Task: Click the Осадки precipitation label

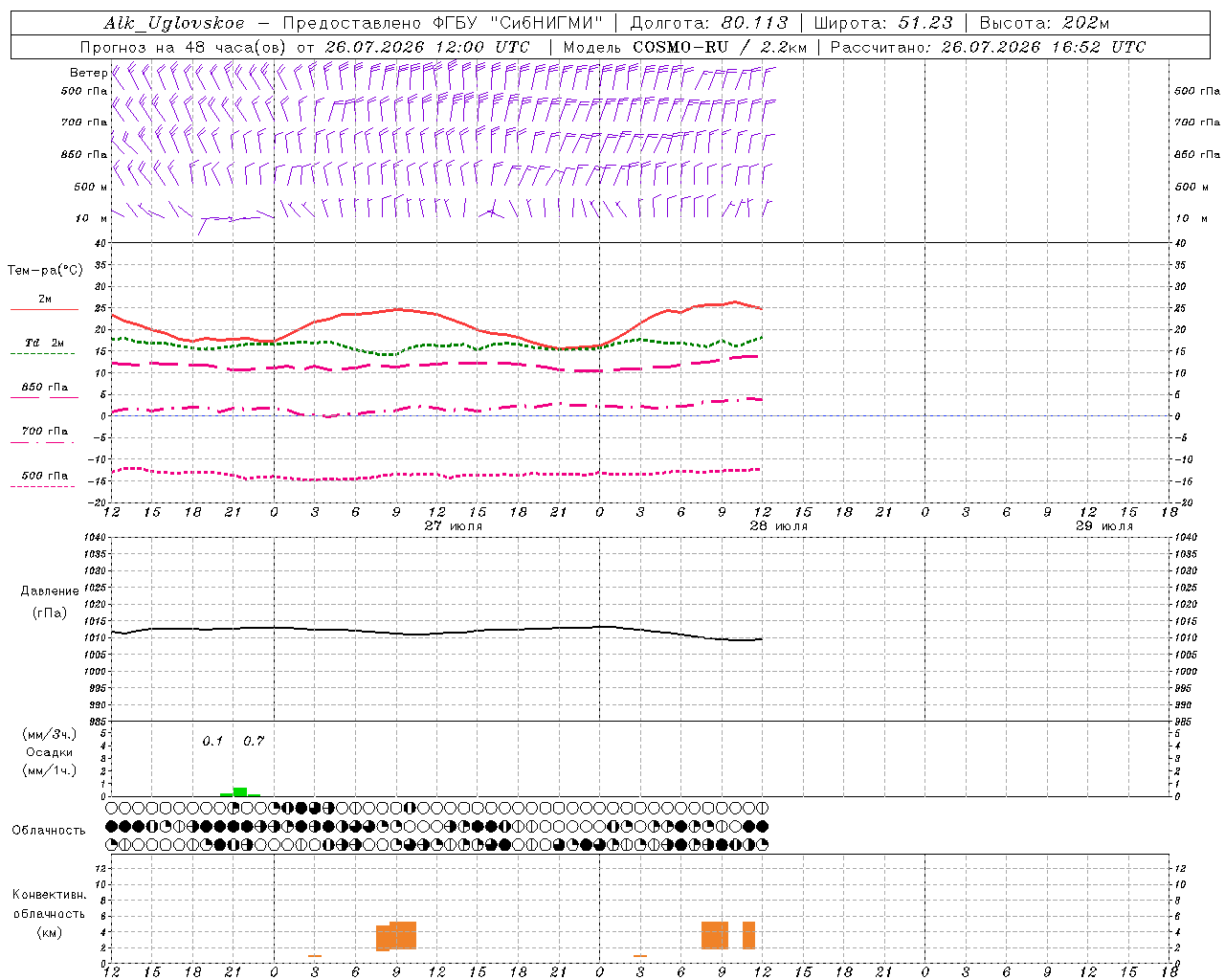Action: pos(50,752)
